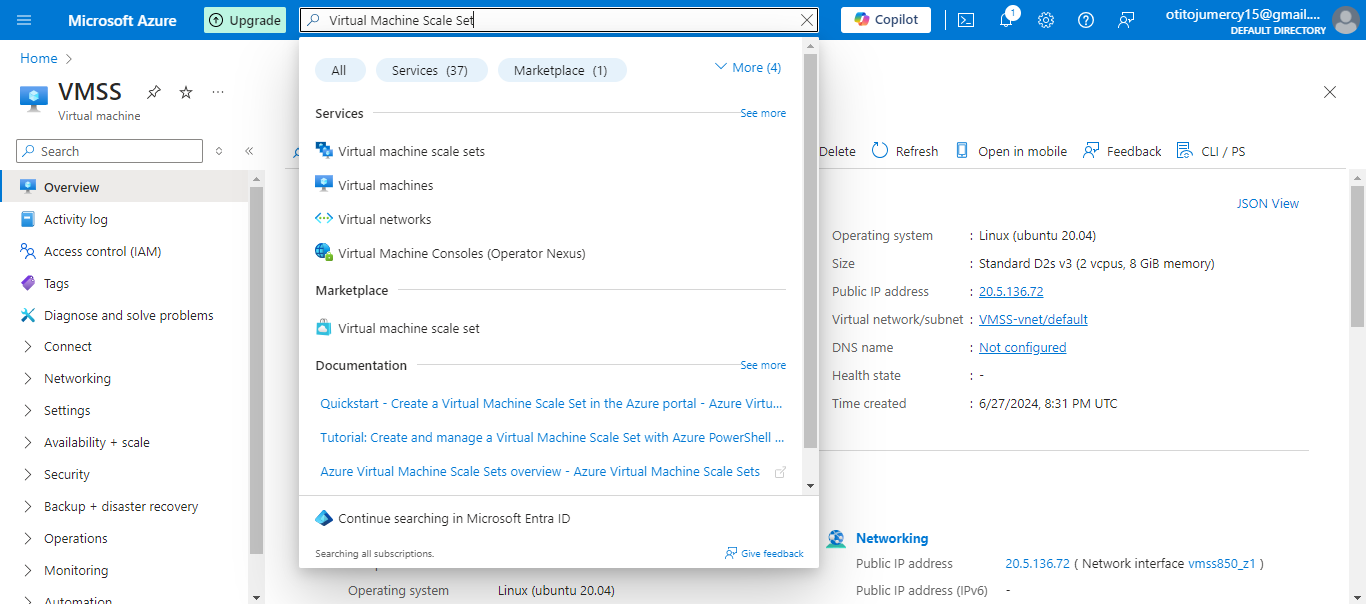Open JSON View

click(1268, 203)
